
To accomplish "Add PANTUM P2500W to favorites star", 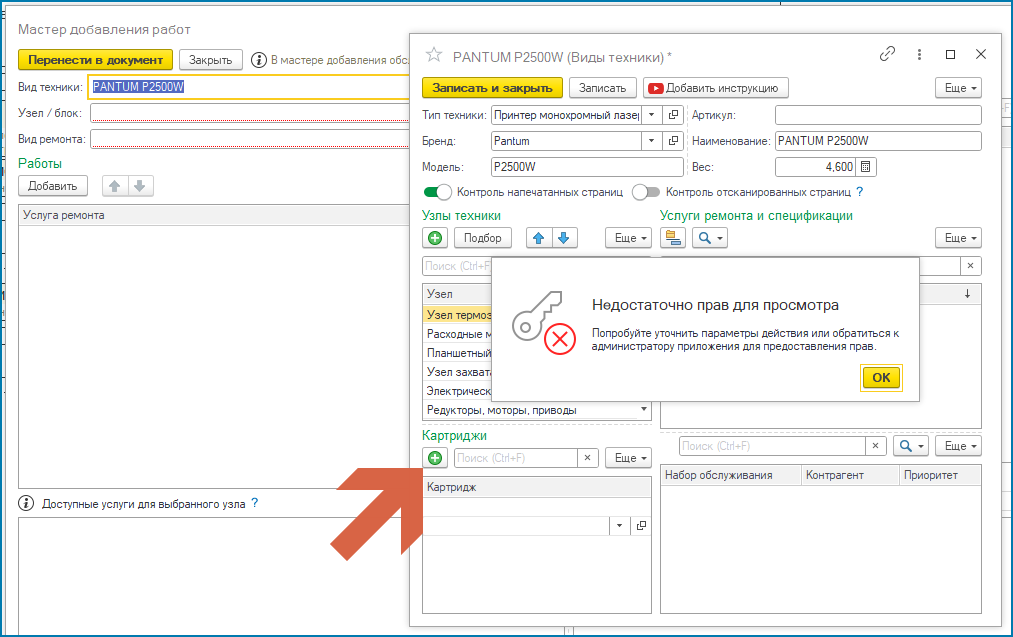I will click(433, 55).
